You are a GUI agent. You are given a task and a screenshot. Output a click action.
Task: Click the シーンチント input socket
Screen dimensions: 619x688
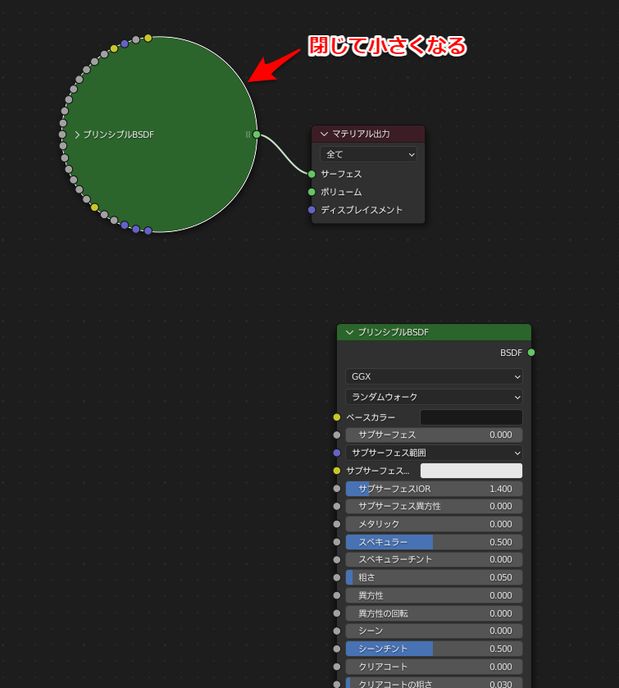point(336,649)
